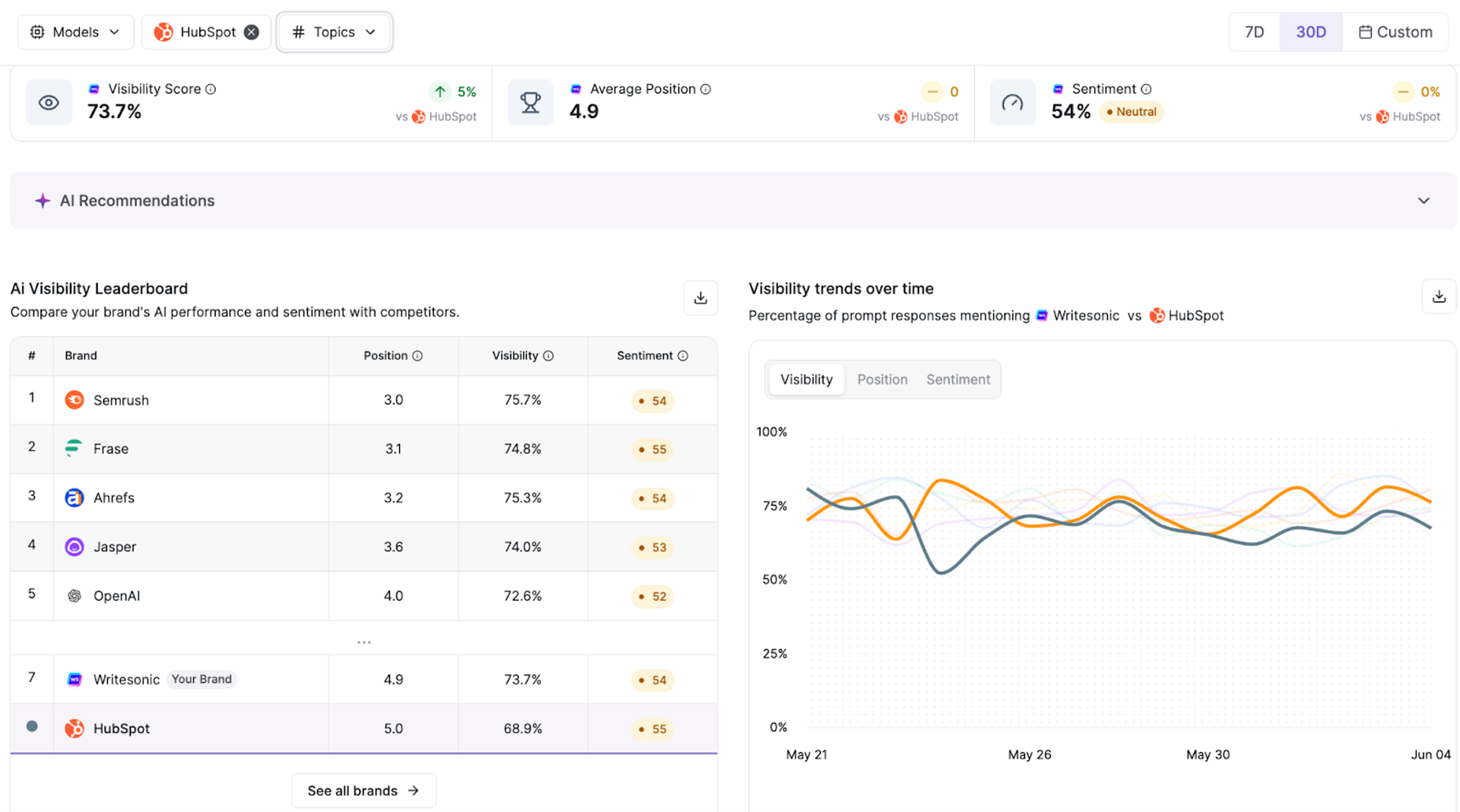Open the Models dropdown
This screenshot has width=1460, height=812.
coord(75,32)
